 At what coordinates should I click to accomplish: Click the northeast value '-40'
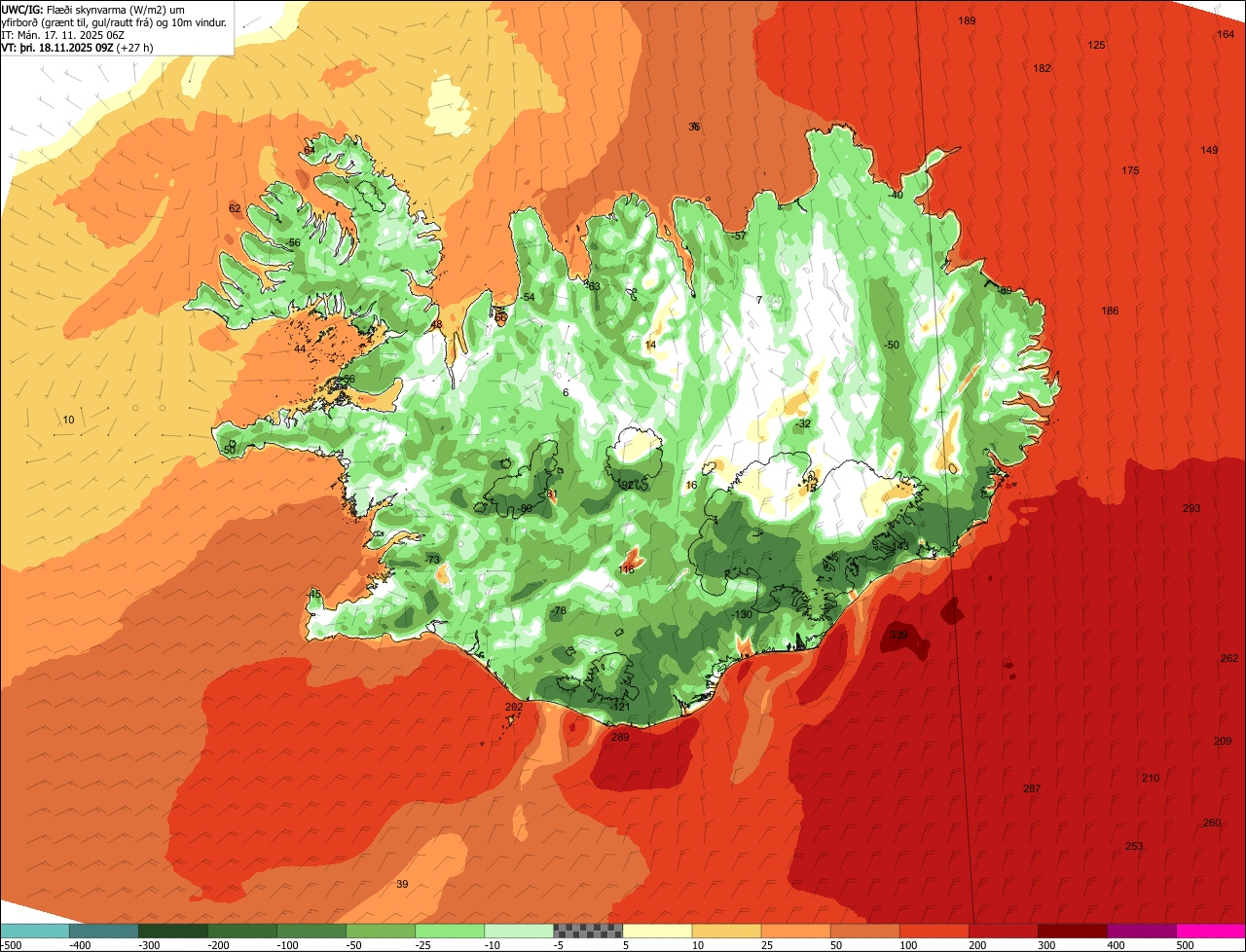point(896,195)
